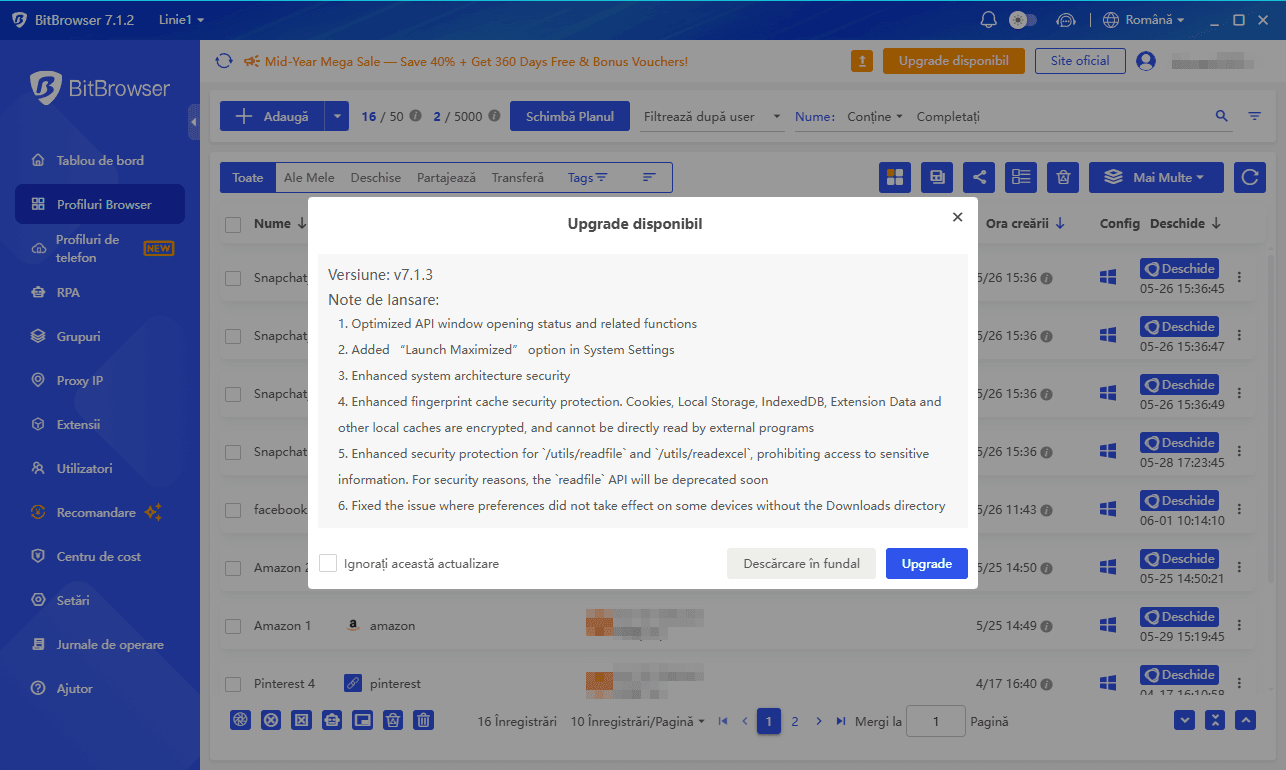Click the window arrangement icon in bottom toolbar
This screenshot has width=1286, height=770.
363,720
